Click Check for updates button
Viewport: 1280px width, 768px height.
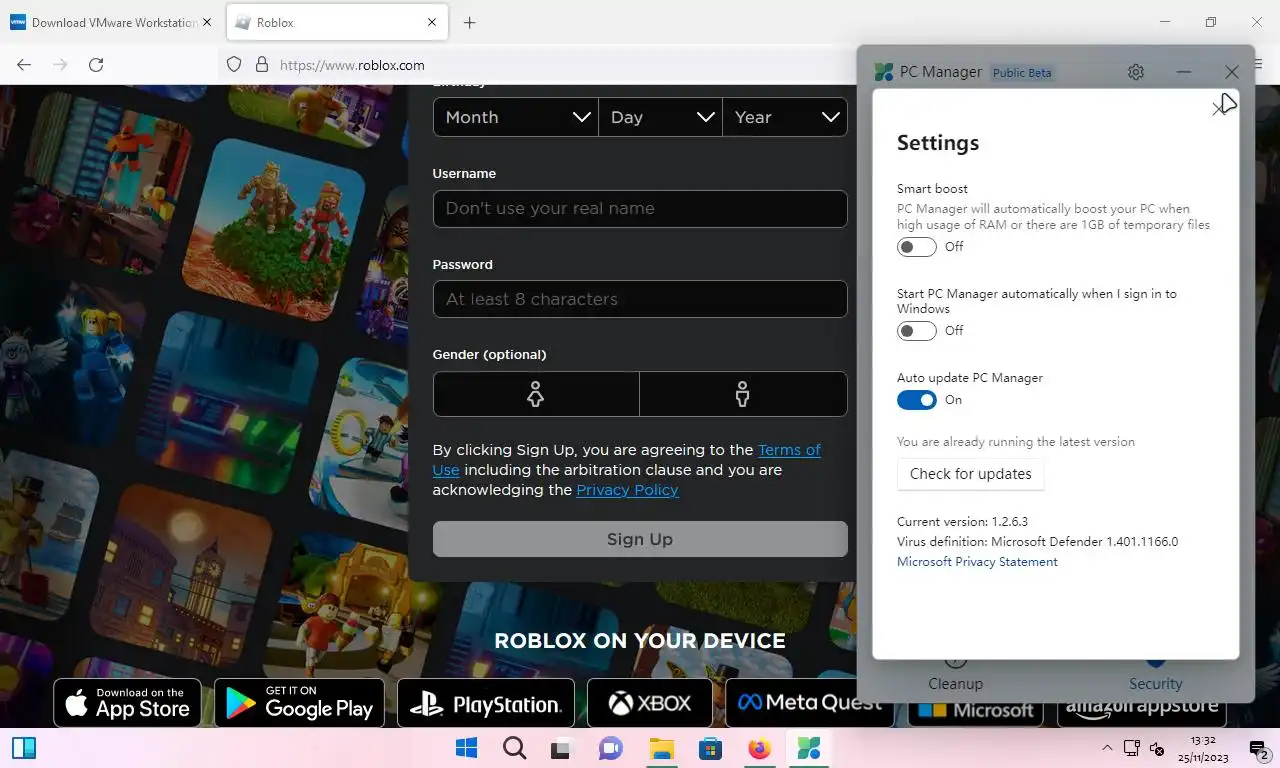(x=970, y=474)
